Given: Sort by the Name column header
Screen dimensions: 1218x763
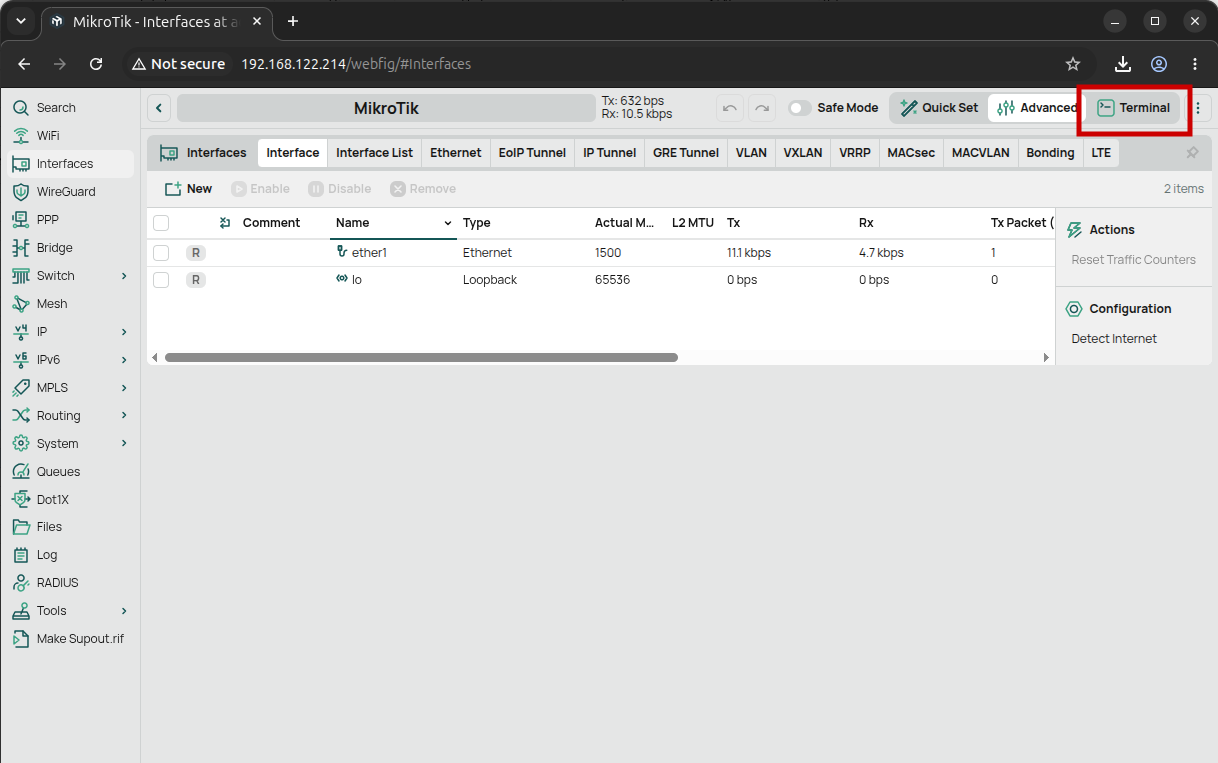Looking at the screenshot, I should (393, 223).
